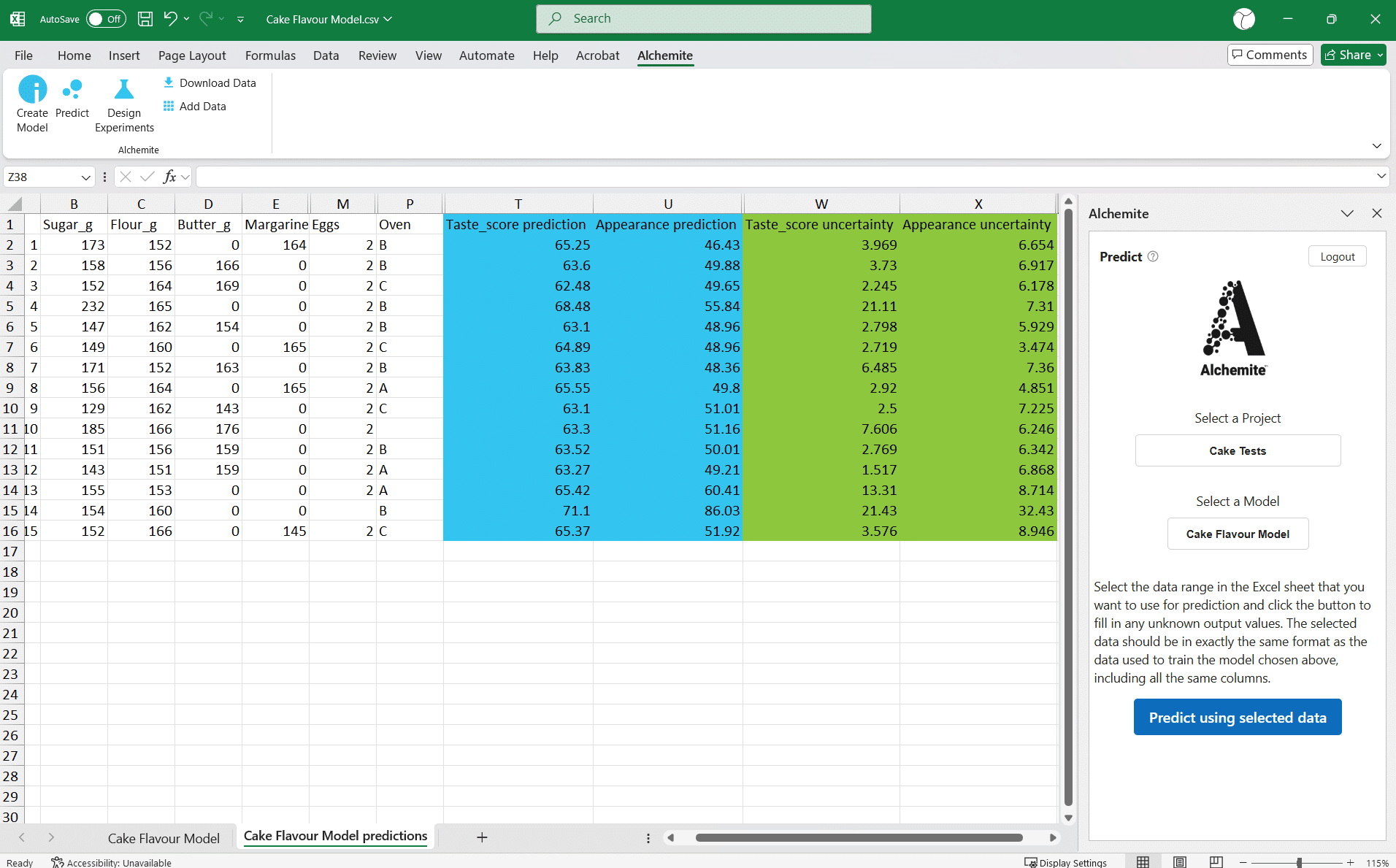1396x868 pixels.
Task: Insert function using the fx icon
Action: (169, 177)
